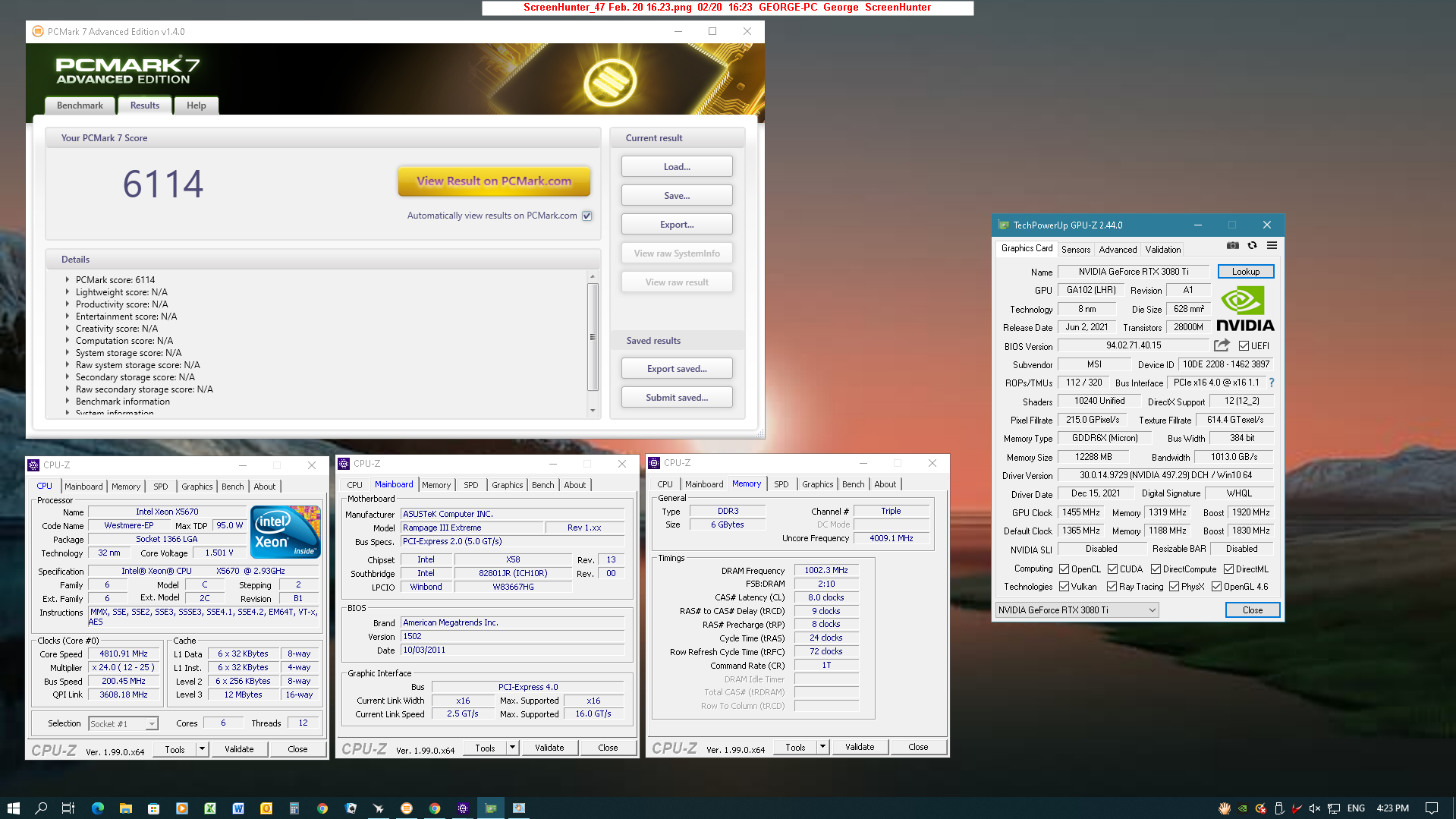Open File Explorer from taskbar
Image resolution: width=1456 pixels, height=819 pixels.
click(126, 808)
